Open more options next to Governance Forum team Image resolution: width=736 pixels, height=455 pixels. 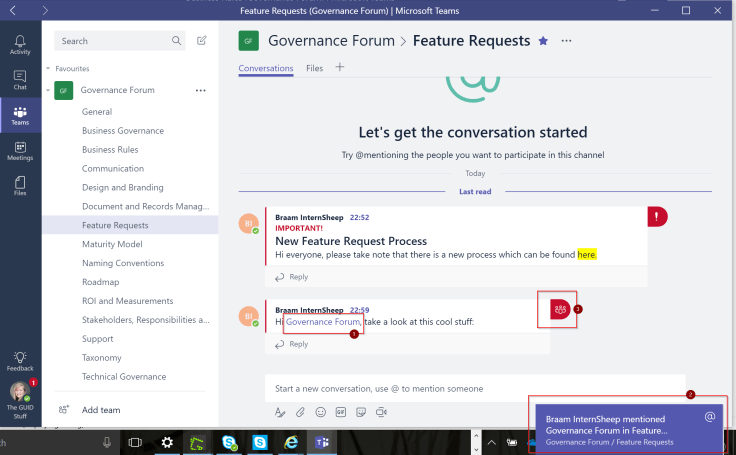[200, 90]
